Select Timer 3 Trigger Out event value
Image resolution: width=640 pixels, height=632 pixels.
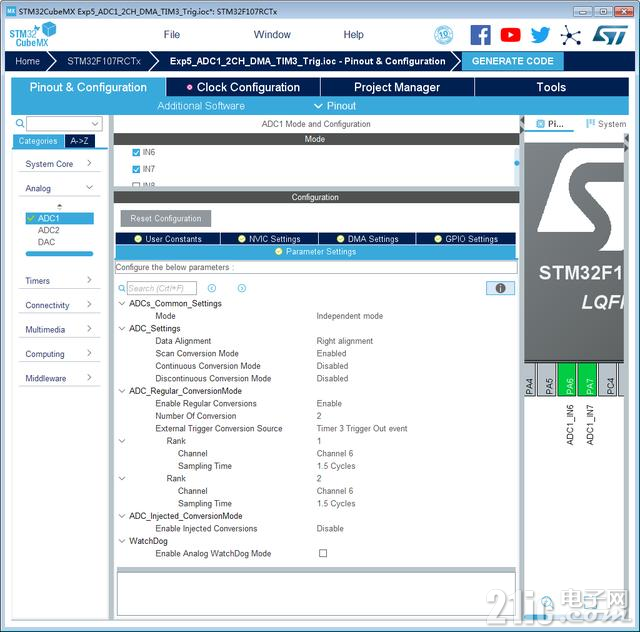click(x=362, y=428)
